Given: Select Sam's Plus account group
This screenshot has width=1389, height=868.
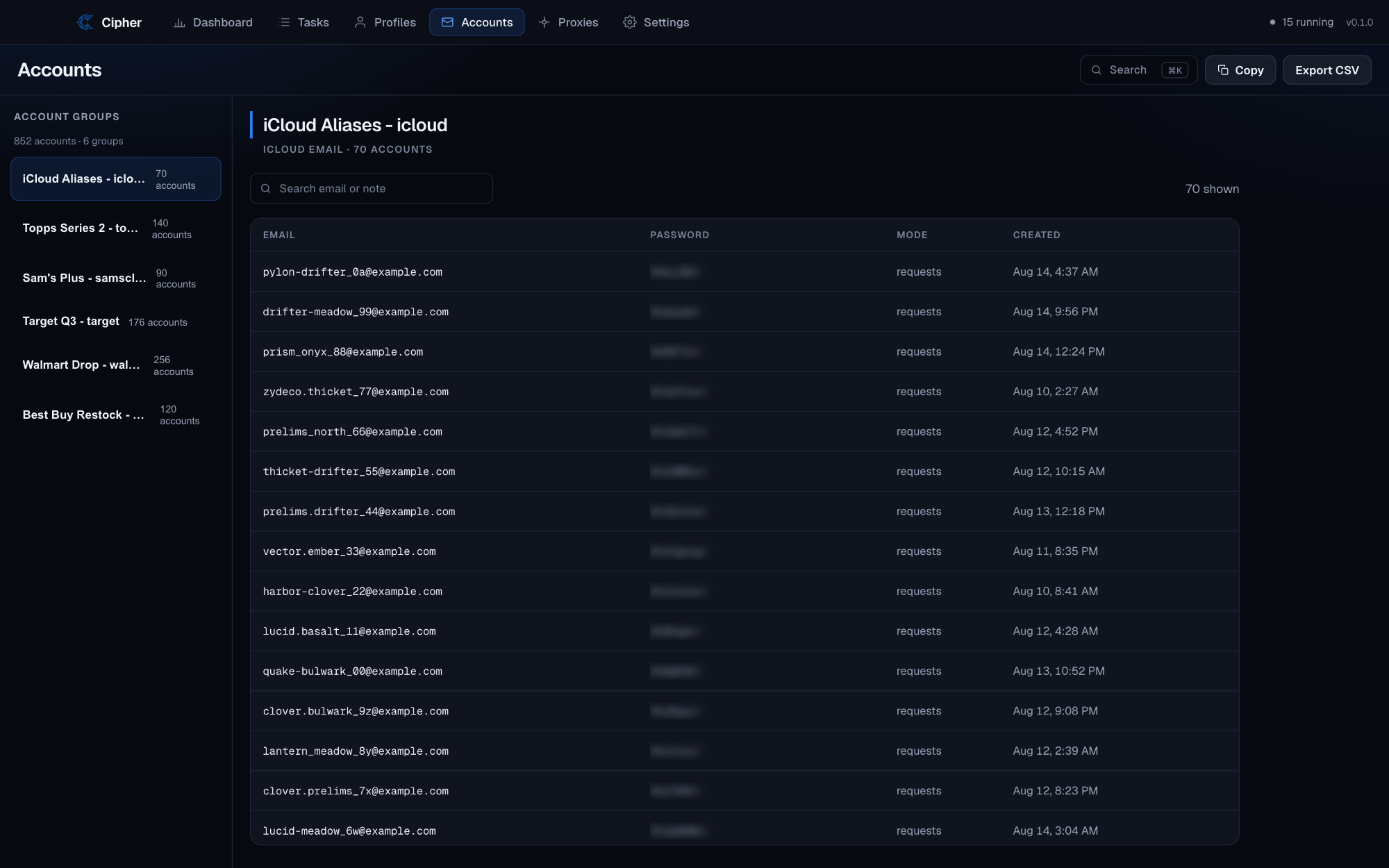Looking at the screenshot, I should pyautogui.click(x=116, y=278).
